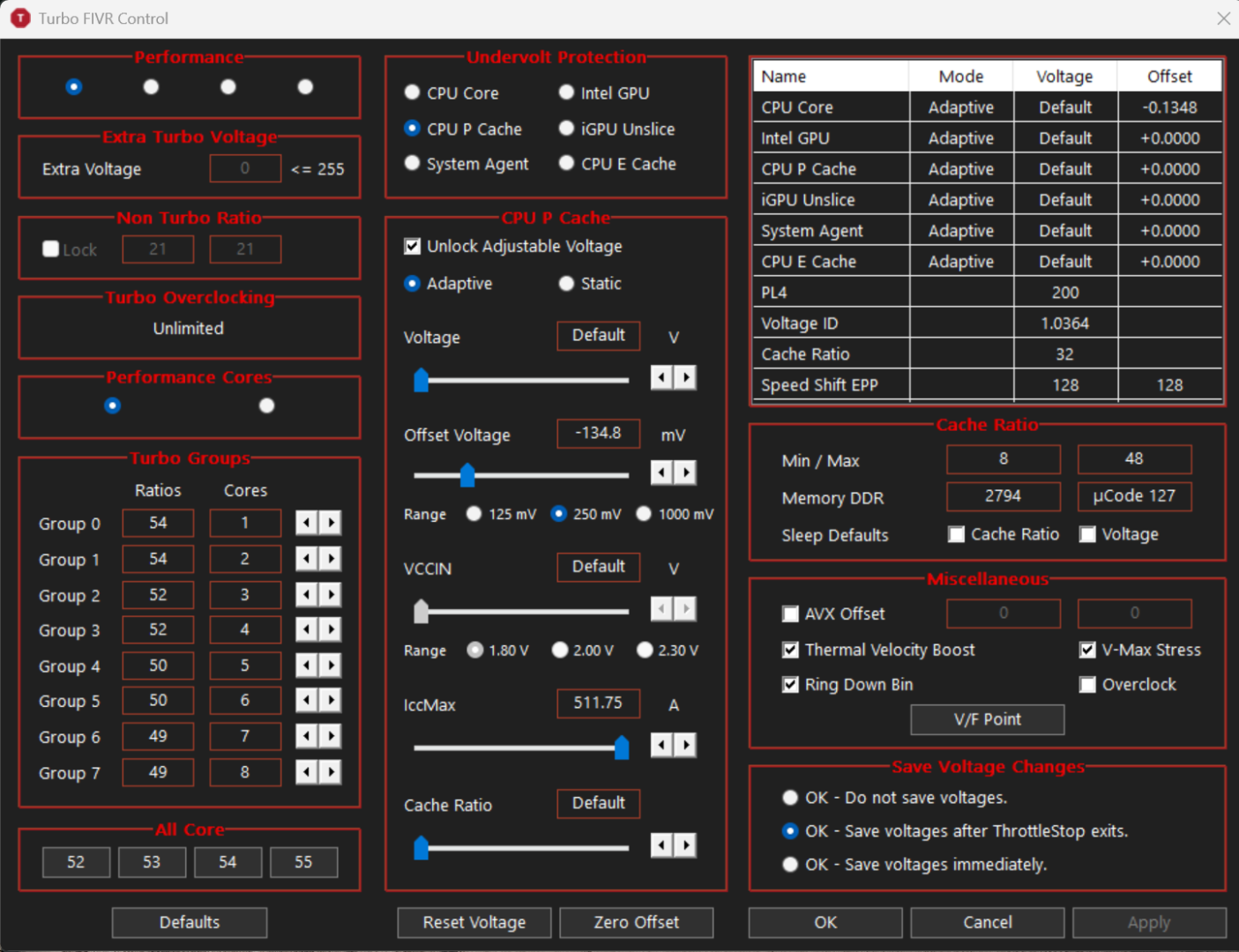The image size is (1239, 952).
Task: Select iGPU Unslice radio button
Action: coord(616,129)
